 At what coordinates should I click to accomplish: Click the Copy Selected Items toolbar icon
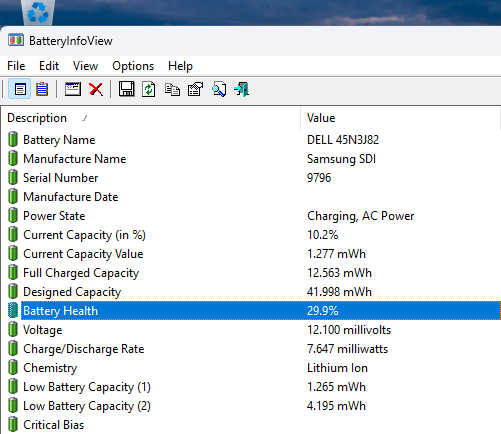(172, 89)
